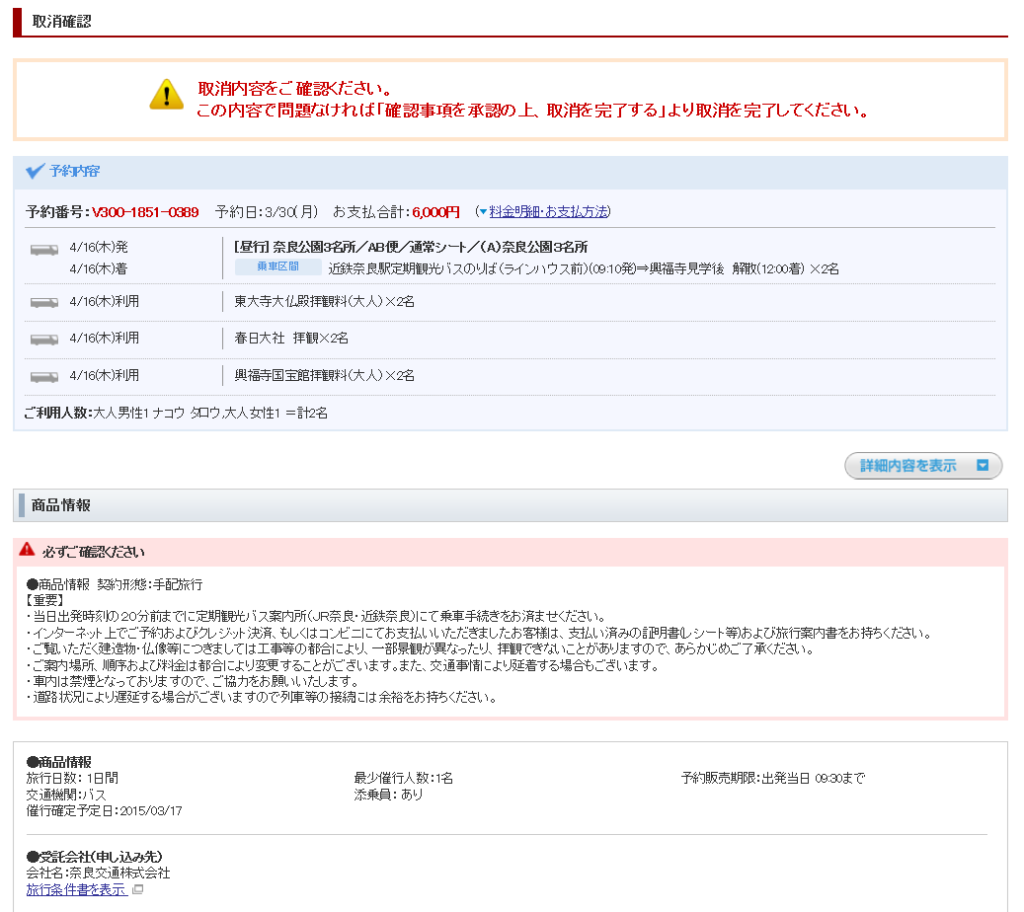Open 旅行条件書を表示 link

[x=76, y=889]
